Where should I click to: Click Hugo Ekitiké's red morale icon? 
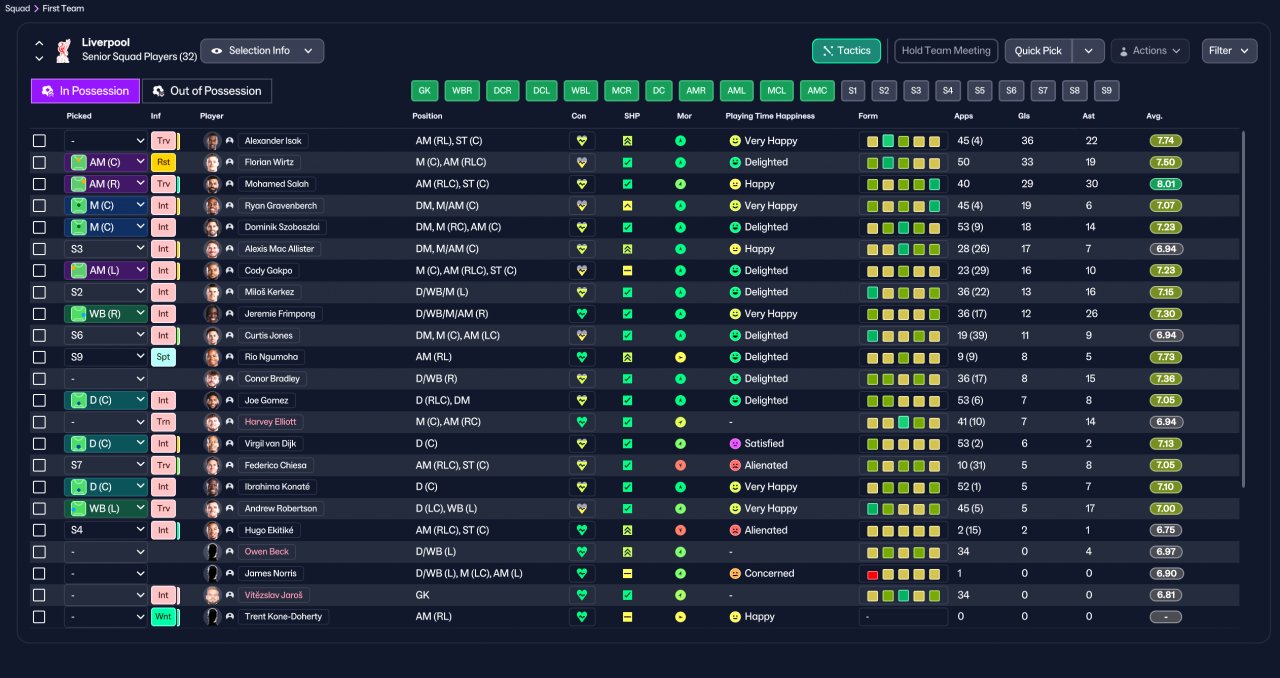click(x=680, y=531)
